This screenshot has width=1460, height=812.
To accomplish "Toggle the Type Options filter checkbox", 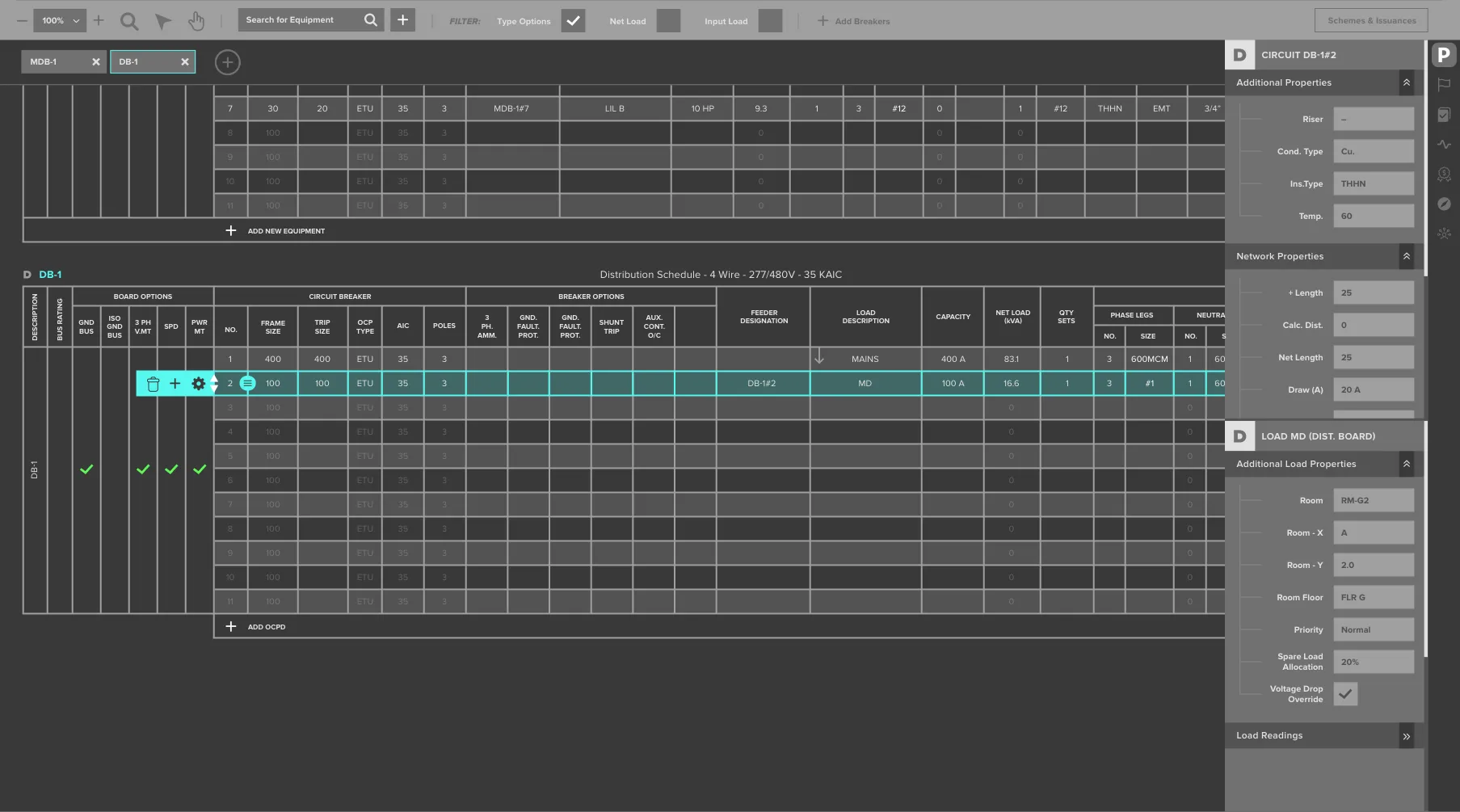I will coord(573,21).
